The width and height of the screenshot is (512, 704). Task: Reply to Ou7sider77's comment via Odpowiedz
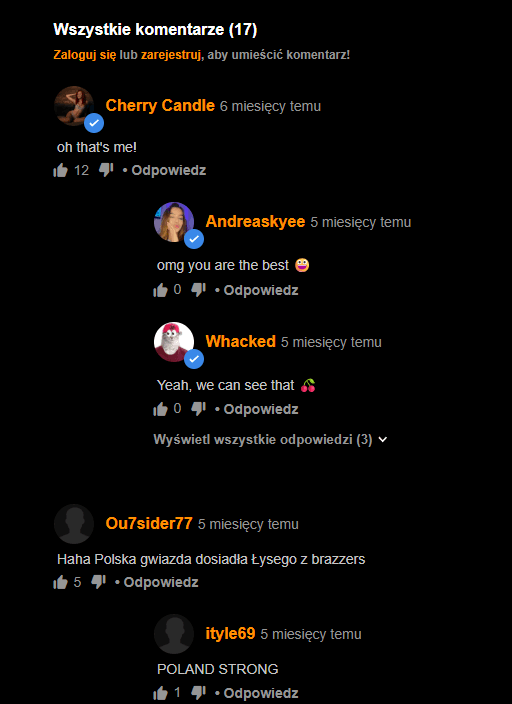click(161, 582)
